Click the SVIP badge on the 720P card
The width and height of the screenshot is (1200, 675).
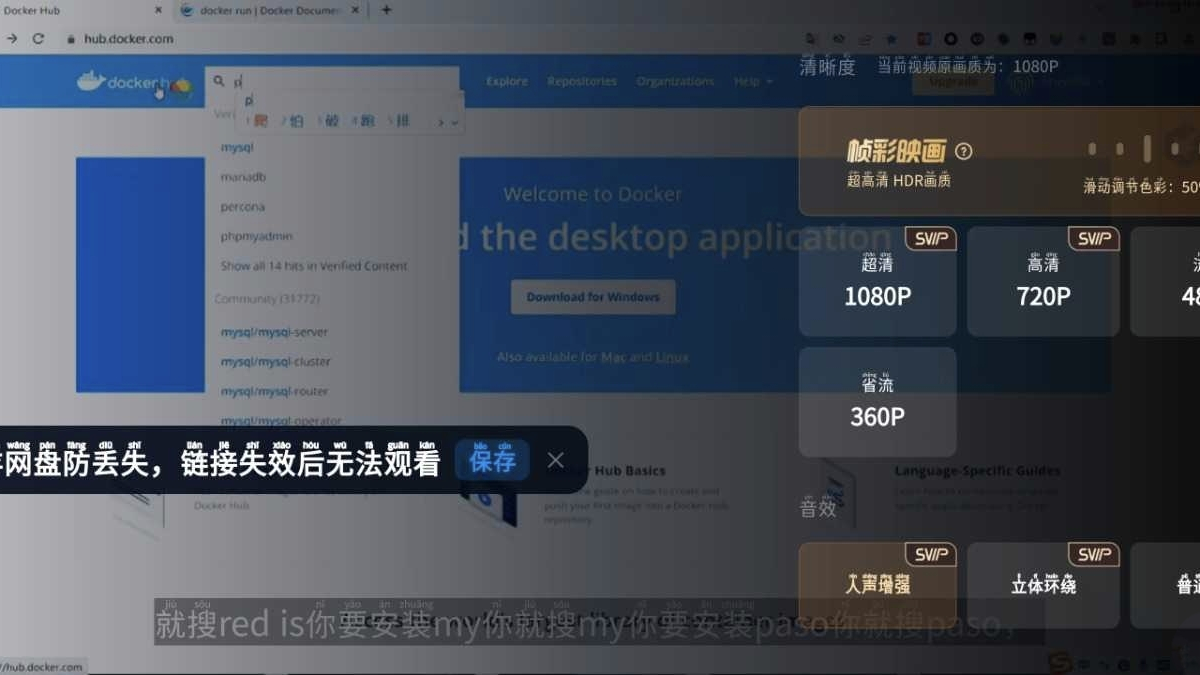(1093, 239)
